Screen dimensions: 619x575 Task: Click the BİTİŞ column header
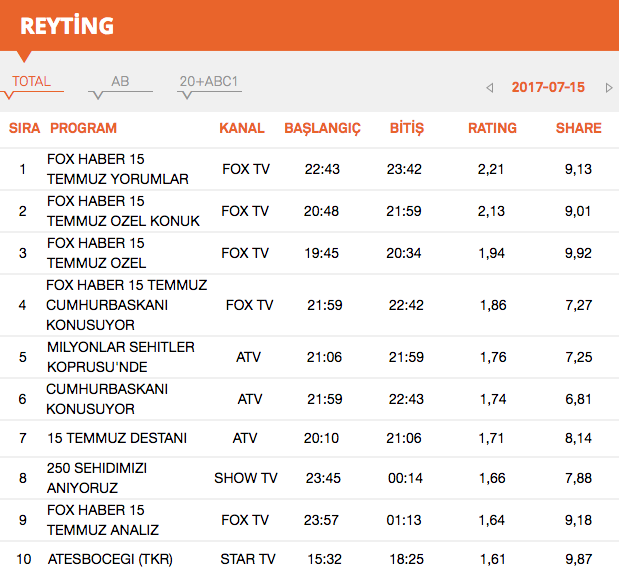[x=406, y=128]
